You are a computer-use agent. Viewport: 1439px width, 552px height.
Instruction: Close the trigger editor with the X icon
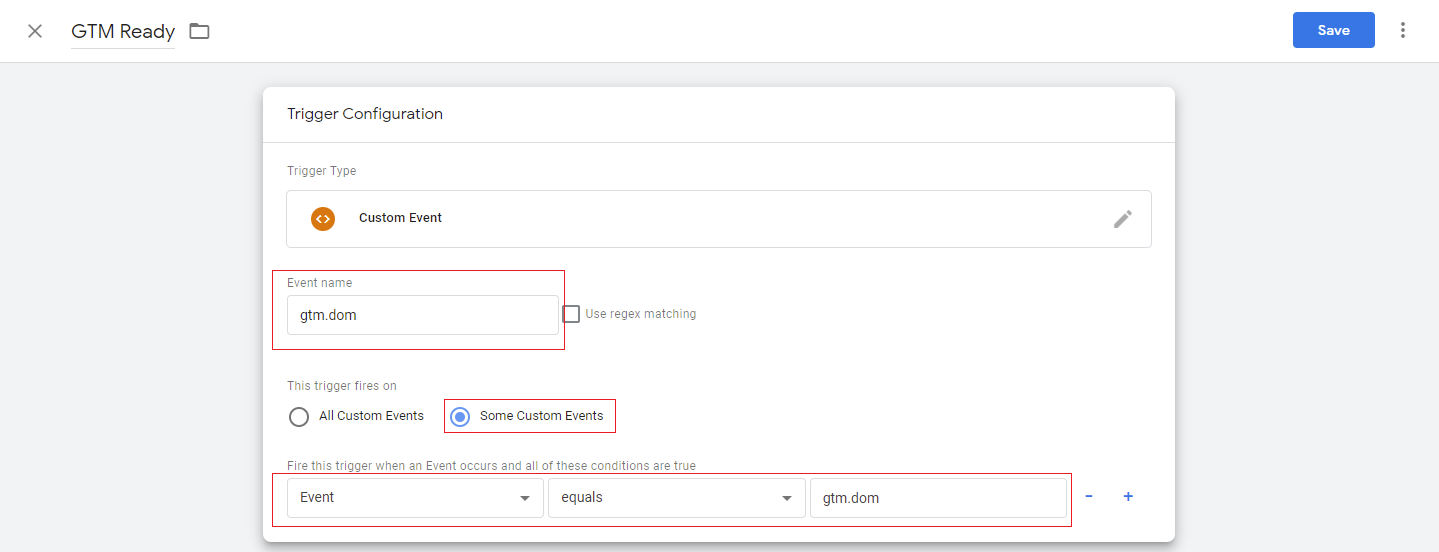coord(35,31)
